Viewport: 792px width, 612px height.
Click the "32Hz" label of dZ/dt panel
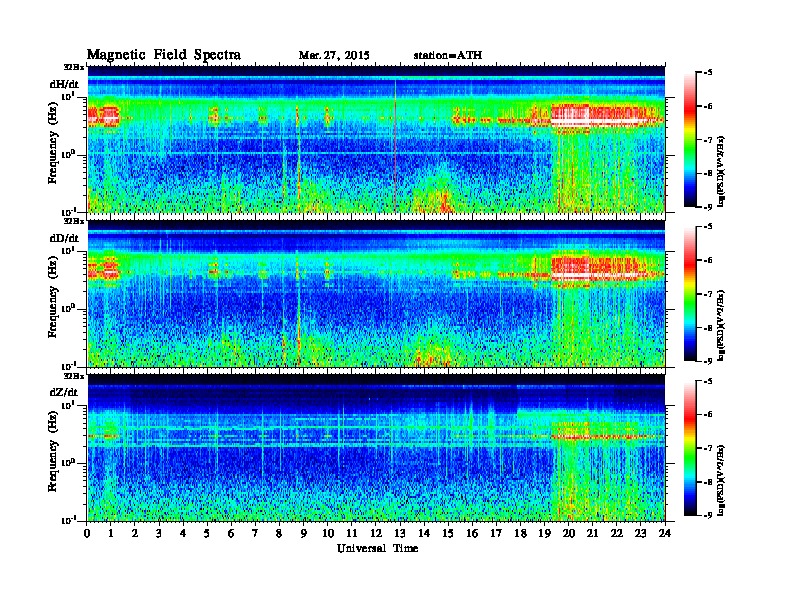tap(74, 376)
